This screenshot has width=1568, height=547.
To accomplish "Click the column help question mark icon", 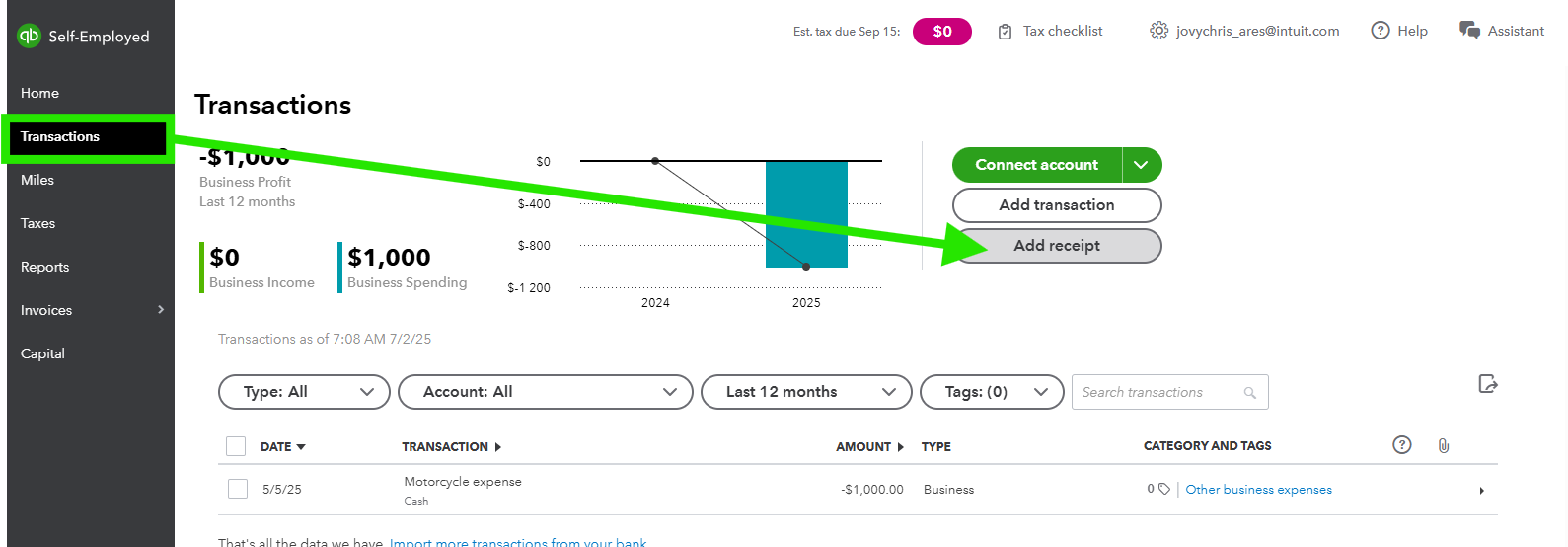I will click(1401, 445).
